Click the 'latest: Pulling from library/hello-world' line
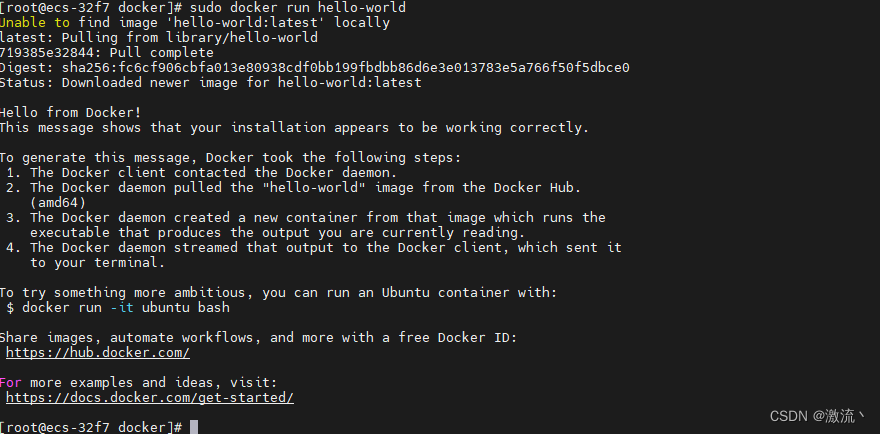This screenshot has width=880, height=434. pyautogui.click(x=158, y=37)
